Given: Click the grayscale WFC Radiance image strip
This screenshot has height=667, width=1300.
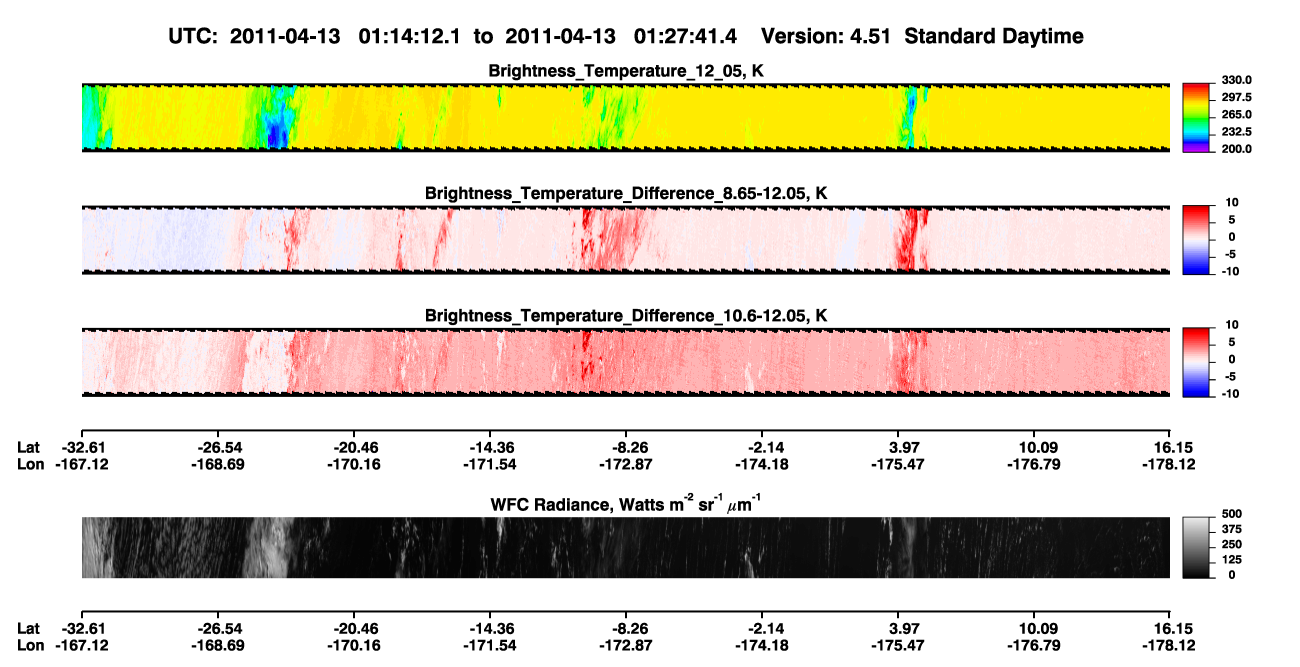Looking at the screenshot, I should pos(626,547).
